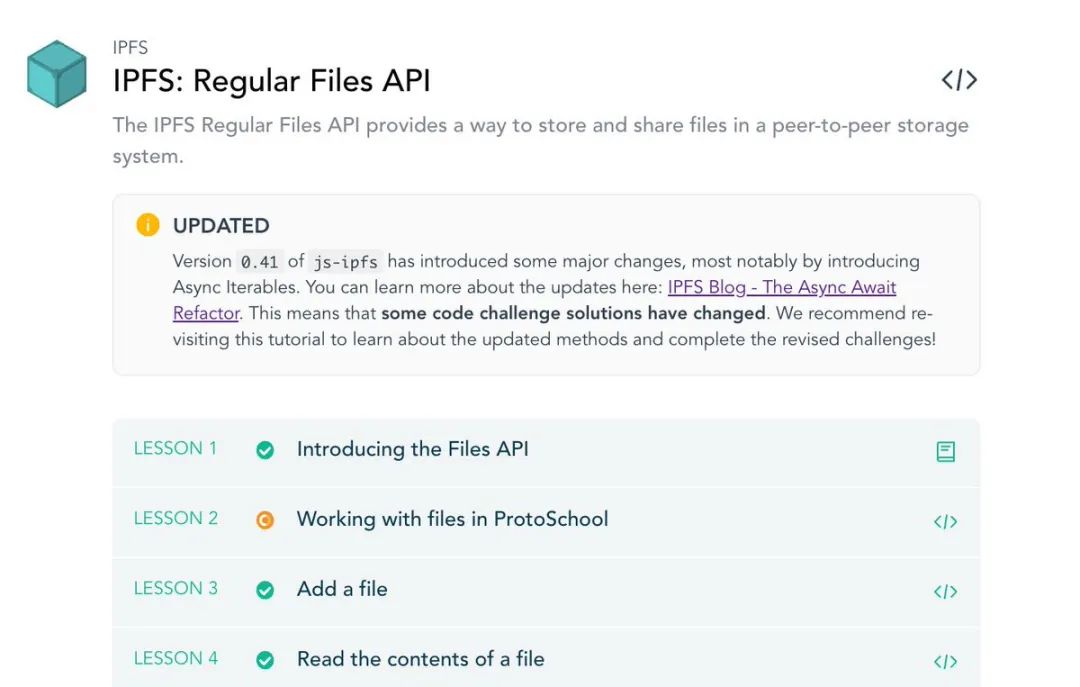Select the LESSON 2 label
Viewport: 1080px width, 687px height.
click(176, 518)
